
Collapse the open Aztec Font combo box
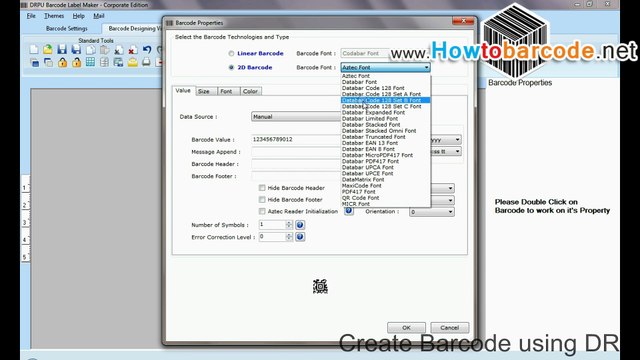point(427,67)
